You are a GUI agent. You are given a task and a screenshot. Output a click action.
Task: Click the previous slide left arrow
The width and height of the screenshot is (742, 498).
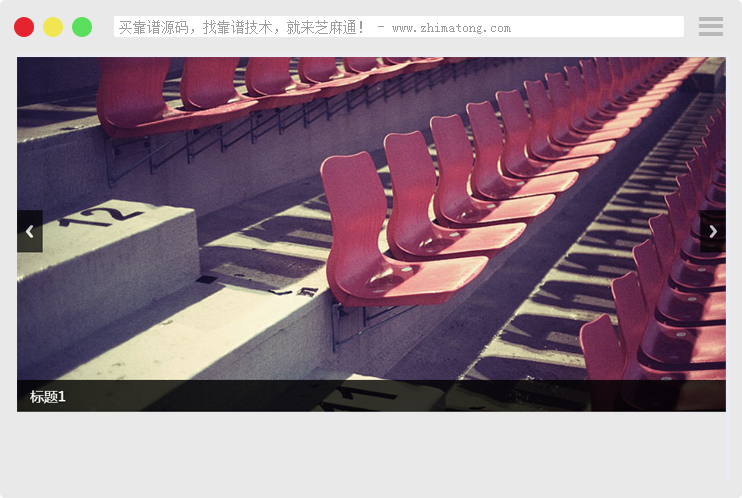[30, 231]
